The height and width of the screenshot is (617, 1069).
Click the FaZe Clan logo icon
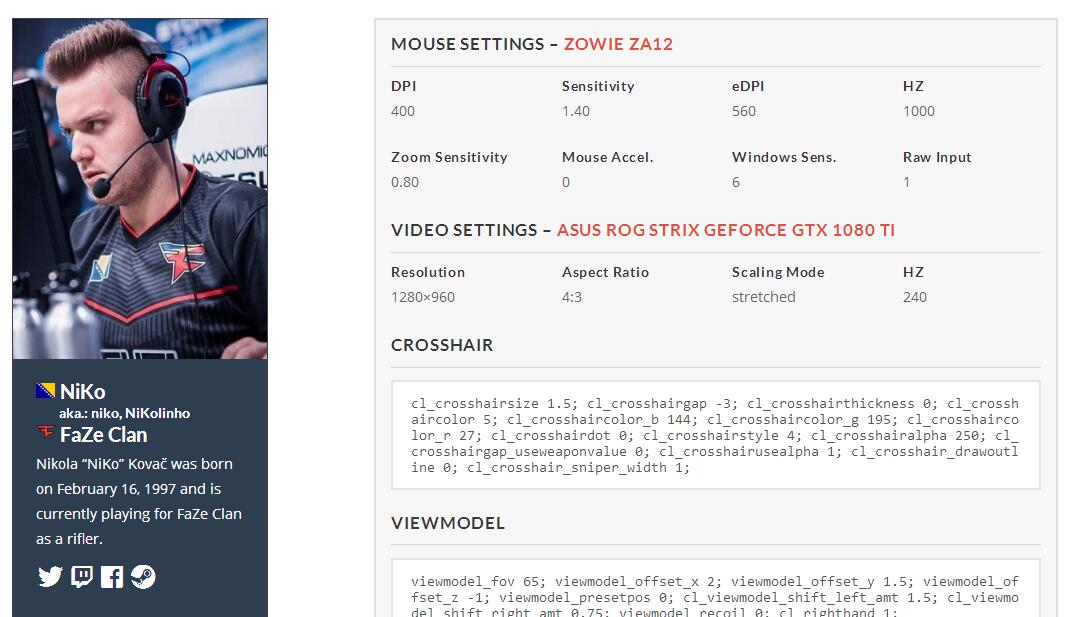(46, 432)
